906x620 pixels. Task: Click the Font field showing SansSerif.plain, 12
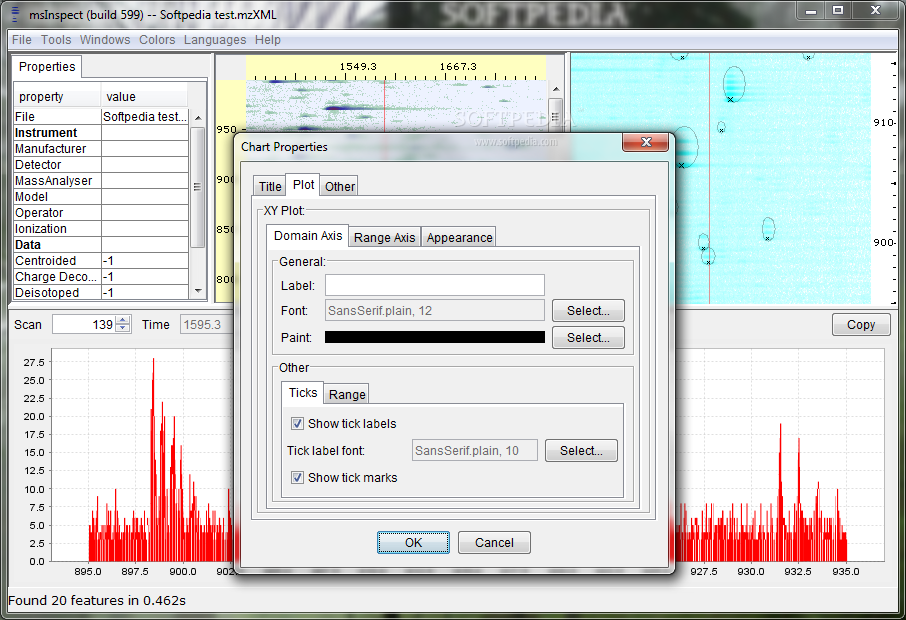pyautogui.click(x=435, y=310)
